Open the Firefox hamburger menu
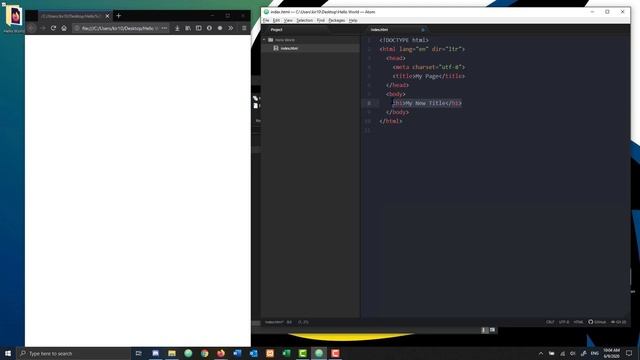 [x=244, y=28]
